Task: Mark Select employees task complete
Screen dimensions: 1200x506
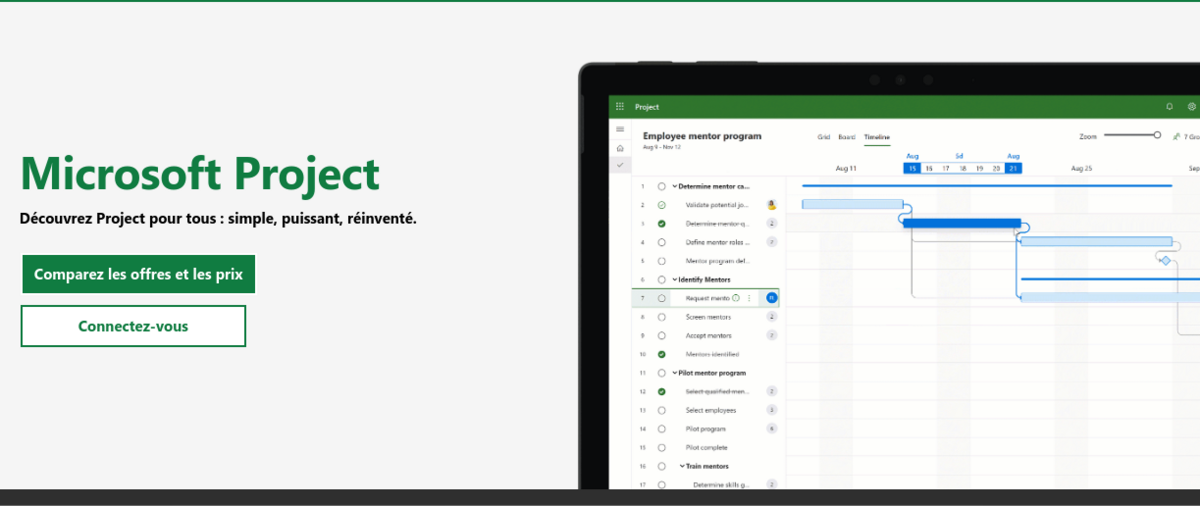Action: tap(661, 410)
